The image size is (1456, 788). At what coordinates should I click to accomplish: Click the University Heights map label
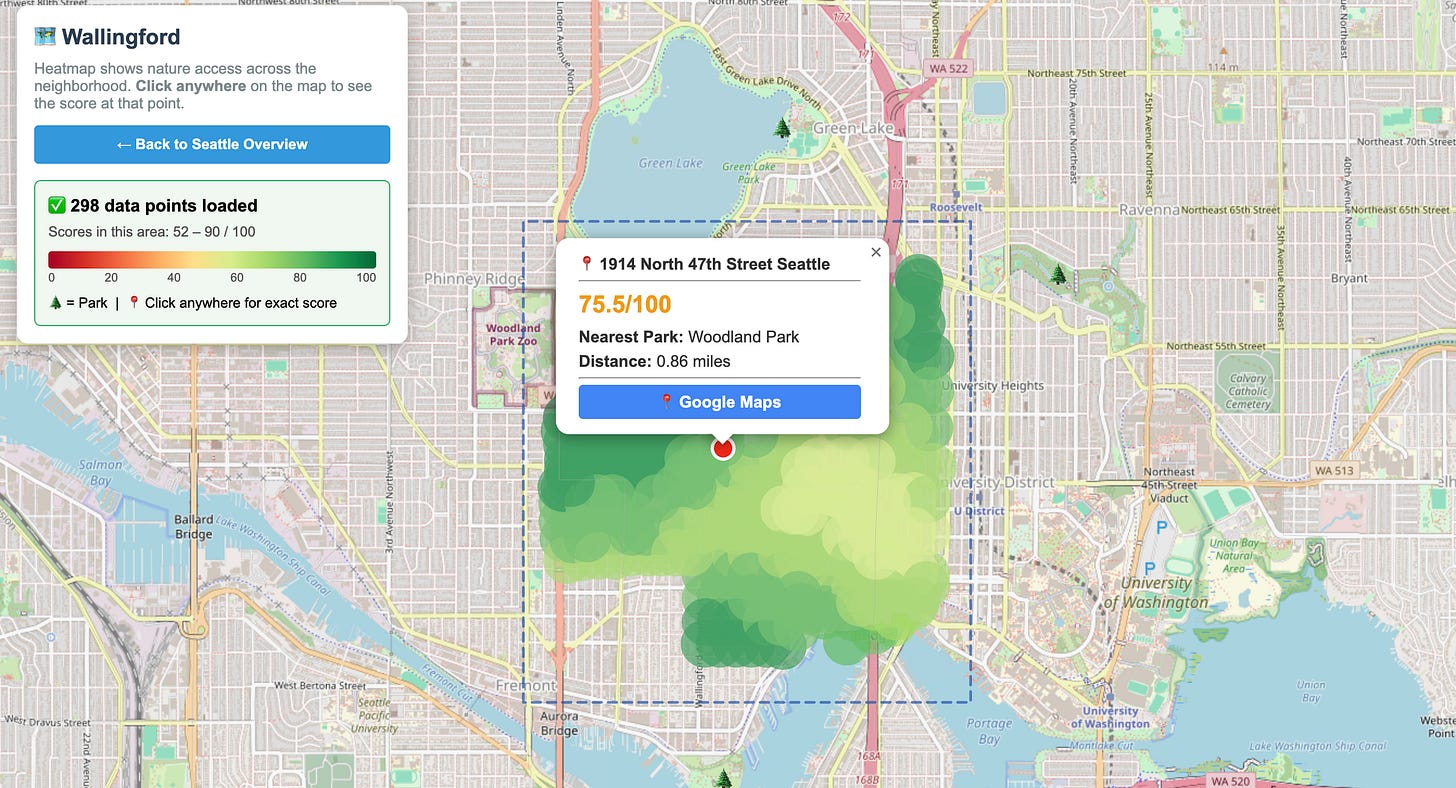coord(992,385)
